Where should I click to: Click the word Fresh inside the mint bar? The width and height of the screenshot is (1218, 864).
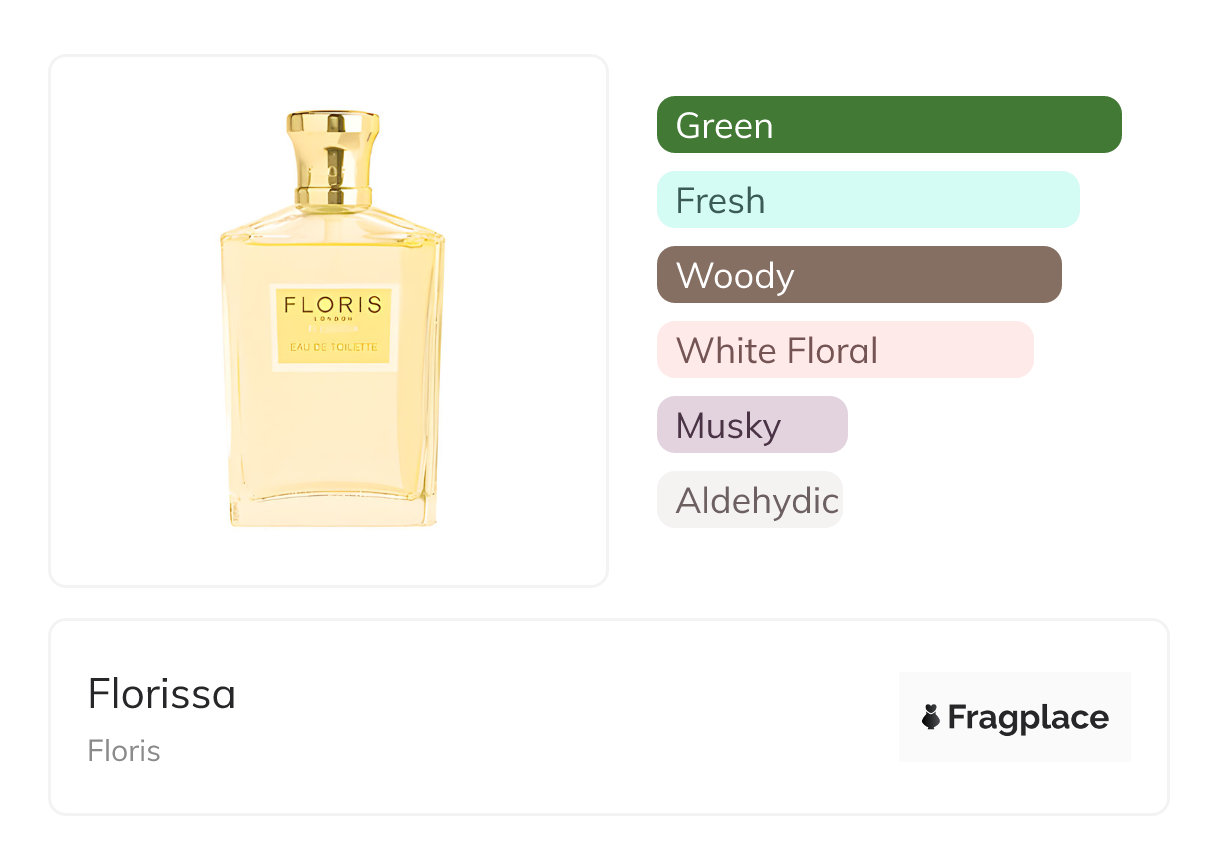pos(720,201)
